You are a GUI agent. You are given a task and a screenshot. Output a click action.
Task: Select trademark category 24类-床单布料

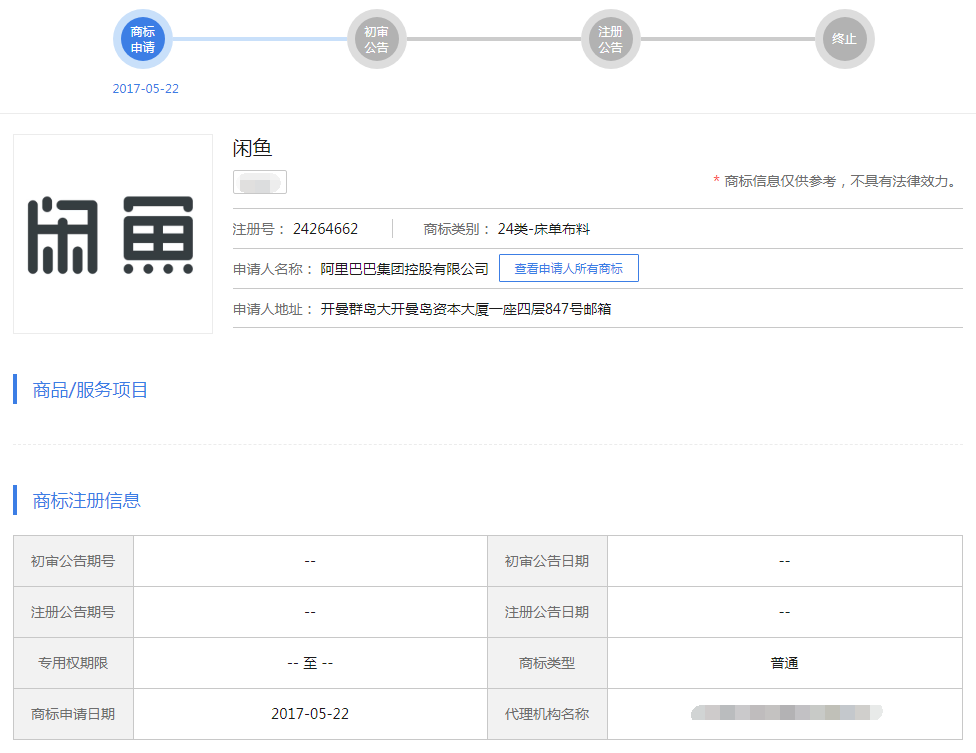[543, 229]
